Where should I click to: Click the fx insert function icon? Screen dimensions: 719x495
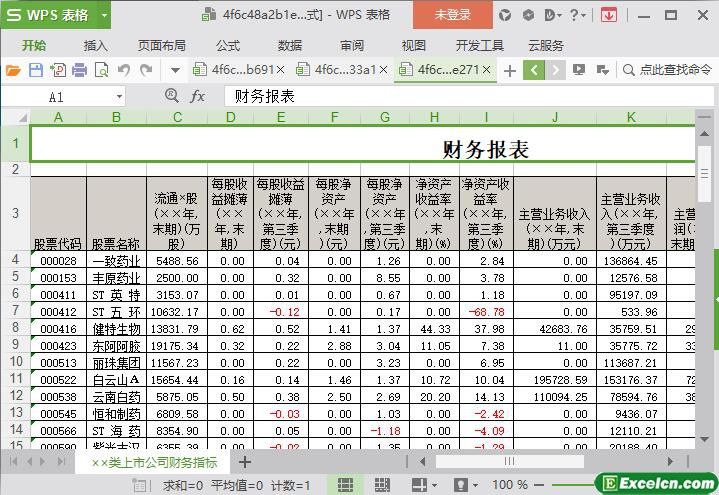coord(197,96)
